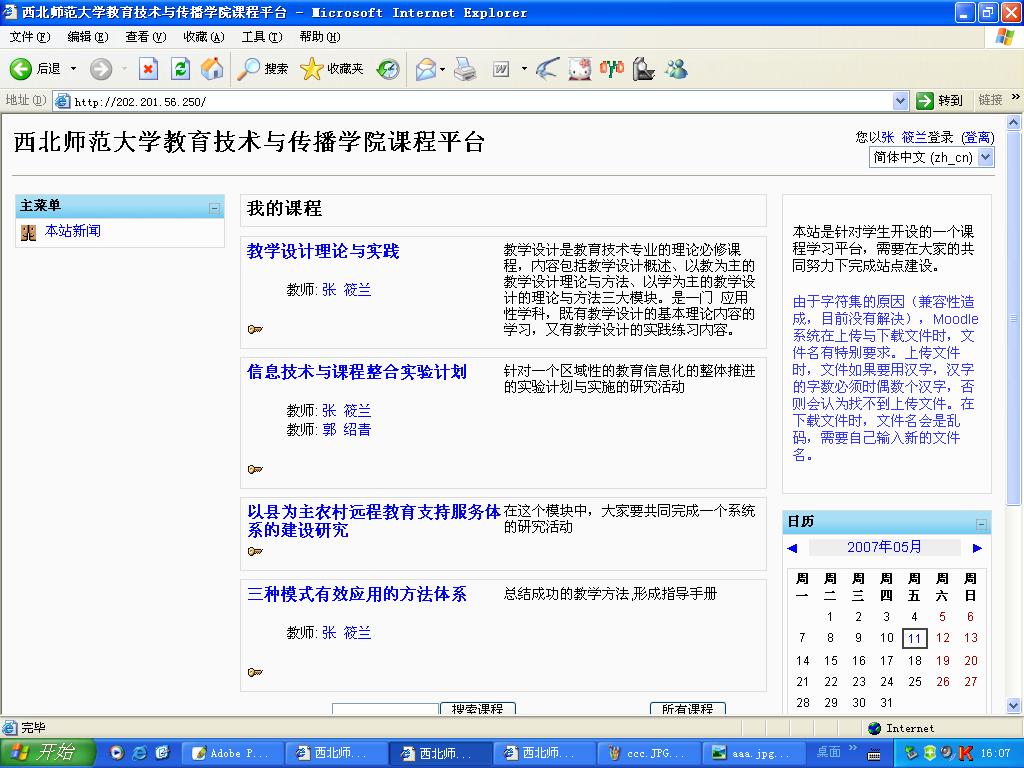Viewport: 1024px width, 768px height.
Task: Click the red K tray icon
Action: tap(965, 754)
